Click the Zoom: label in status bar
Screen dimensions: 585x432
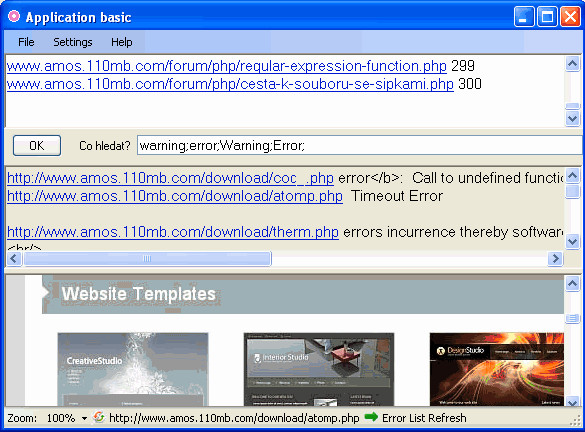(22, 418)
